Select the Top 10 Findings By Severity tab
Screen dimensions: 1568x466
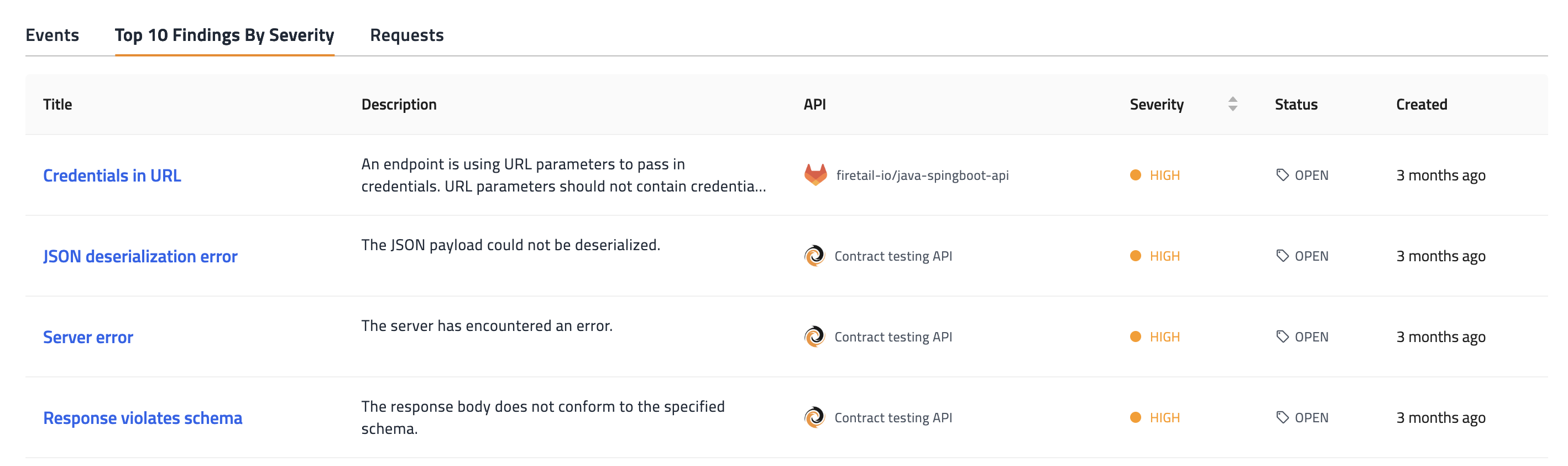(224, 35)
